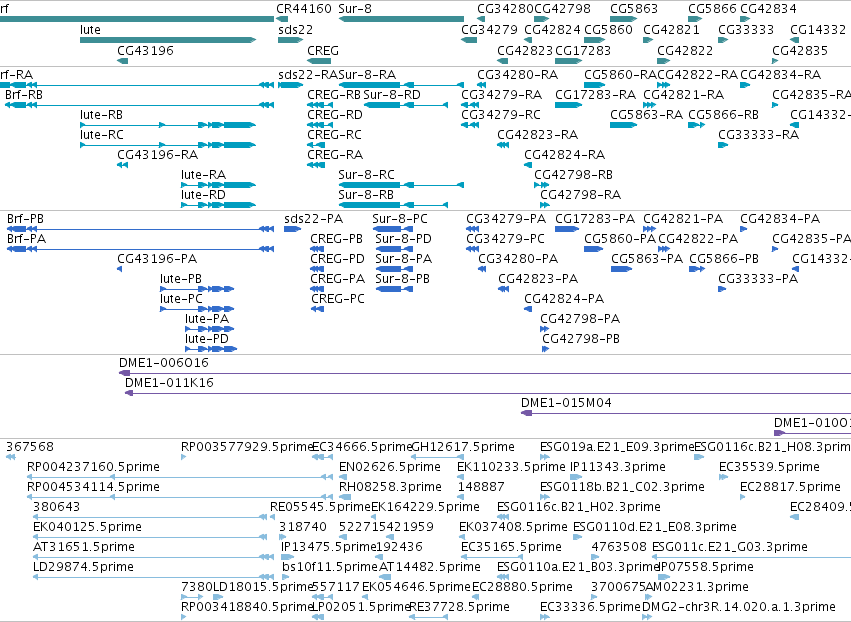This screenshot has height=622, width=851.
Task: Click the lute-PB protein label
Action: coord(181,279)
